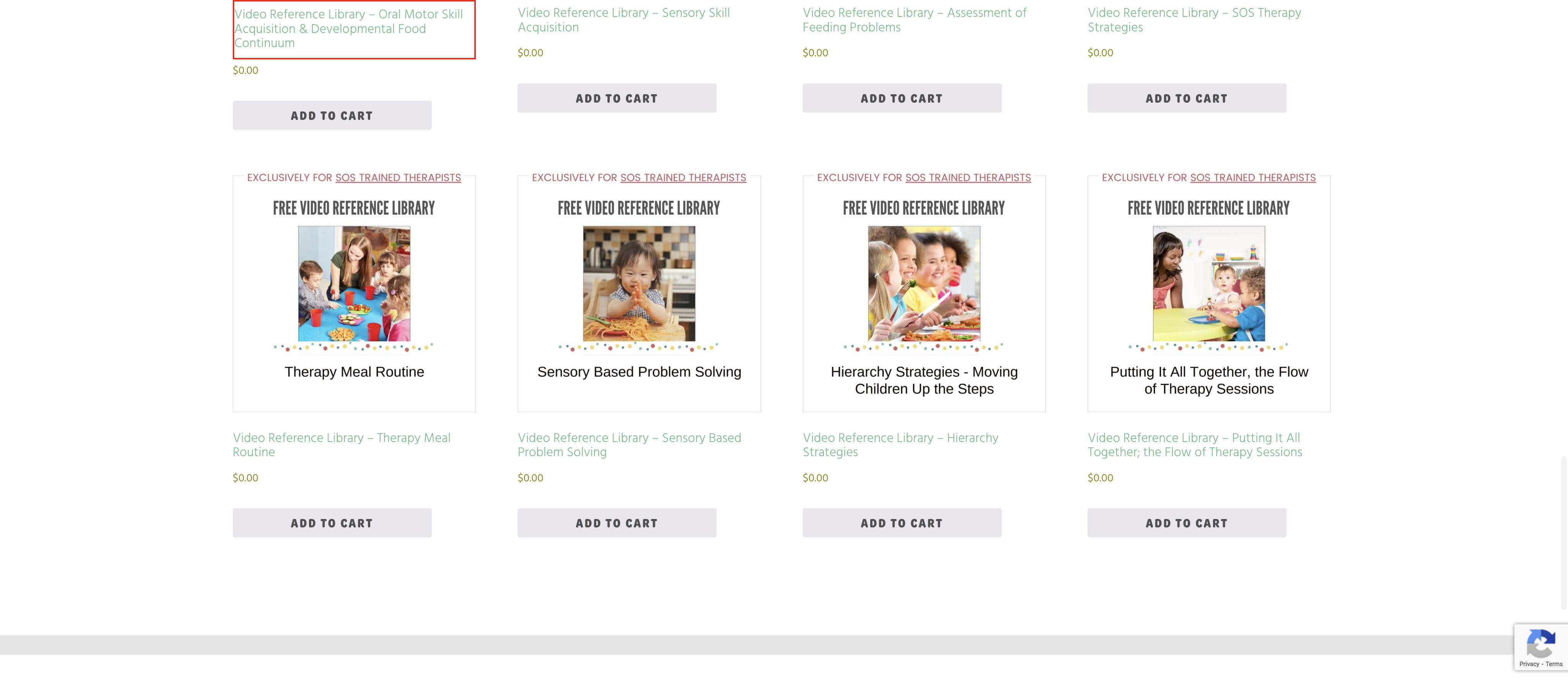Screen dimensions: 1568x681
Task: Follow SOS Trained Therapists link above Hierarchy card
Action: 967,177
